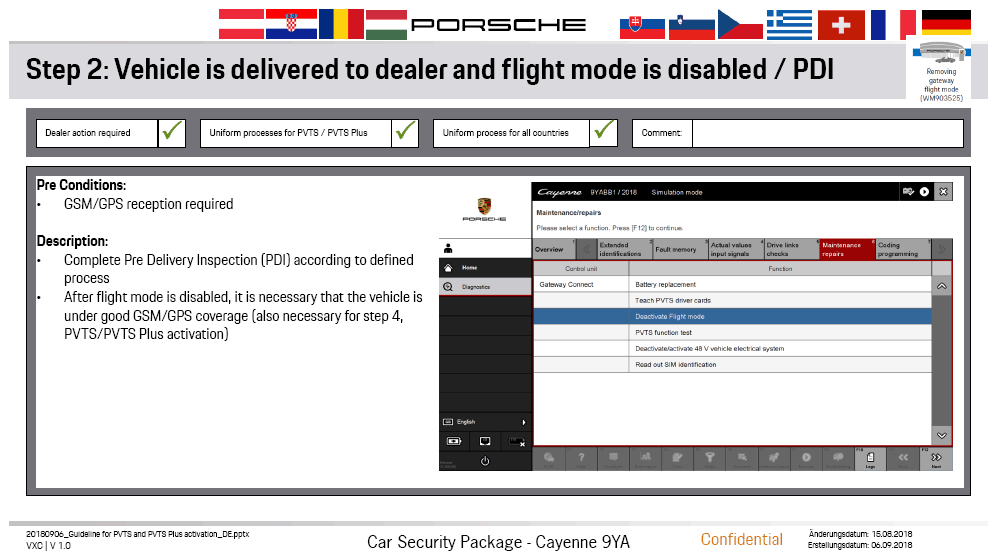This screenshot has height=560, width=997.
Task: Click the battery status icon
Action: click(454, 441)
